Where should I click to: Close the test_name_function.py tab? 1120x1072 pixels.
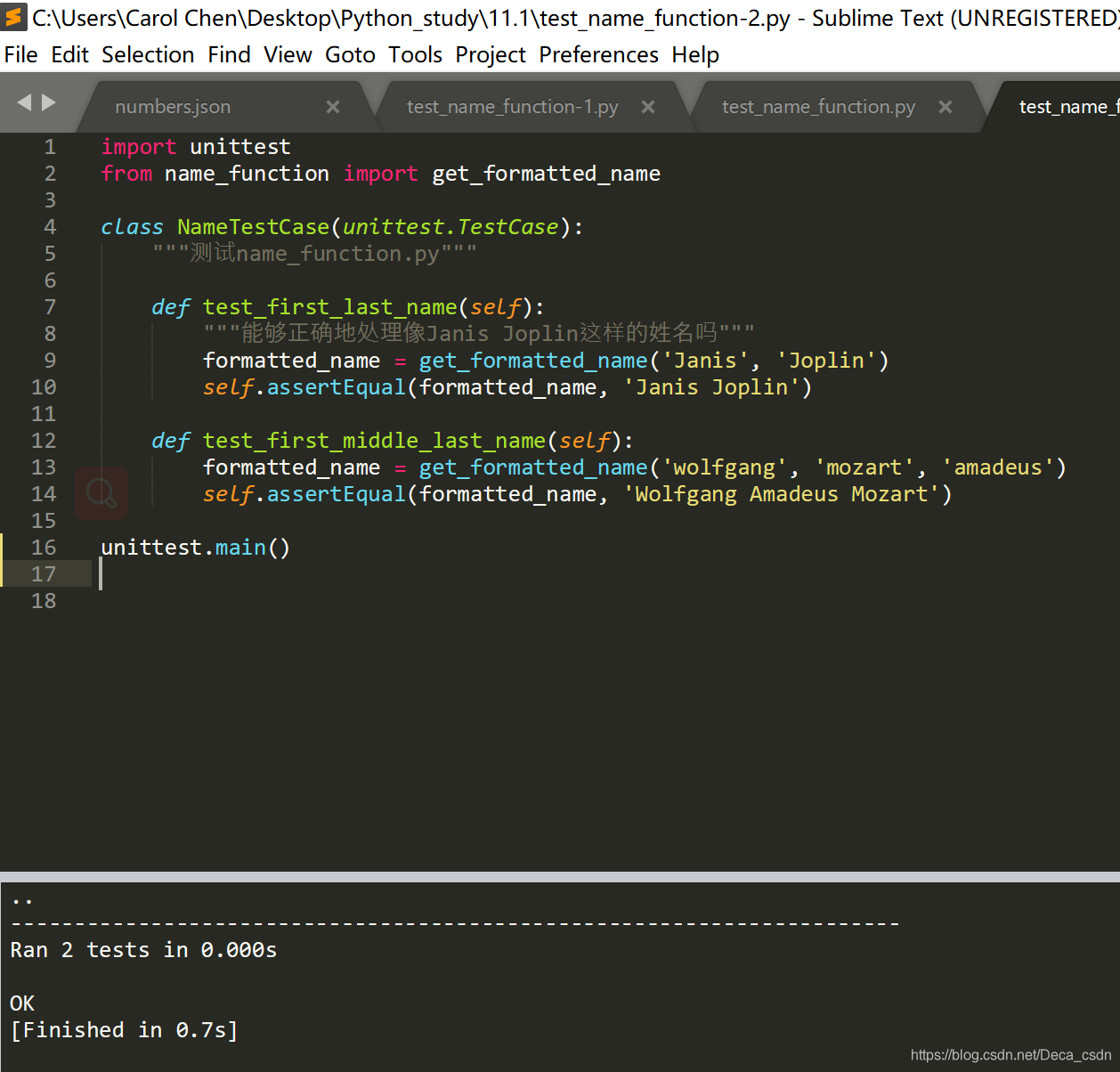pyautogui.click(x=946, y=107)
